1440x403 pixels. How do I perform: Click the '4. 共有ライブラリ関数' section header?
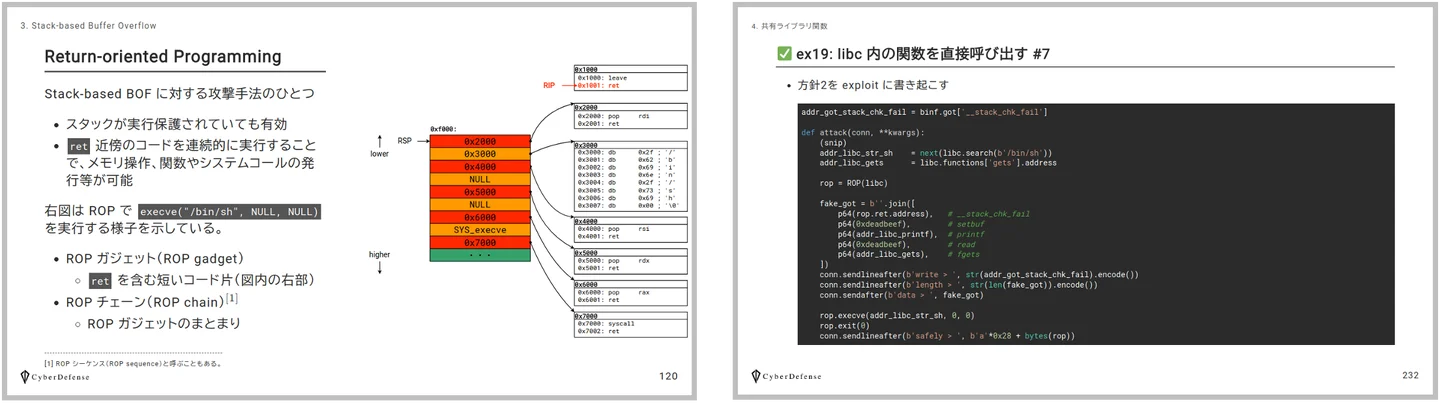790,25
